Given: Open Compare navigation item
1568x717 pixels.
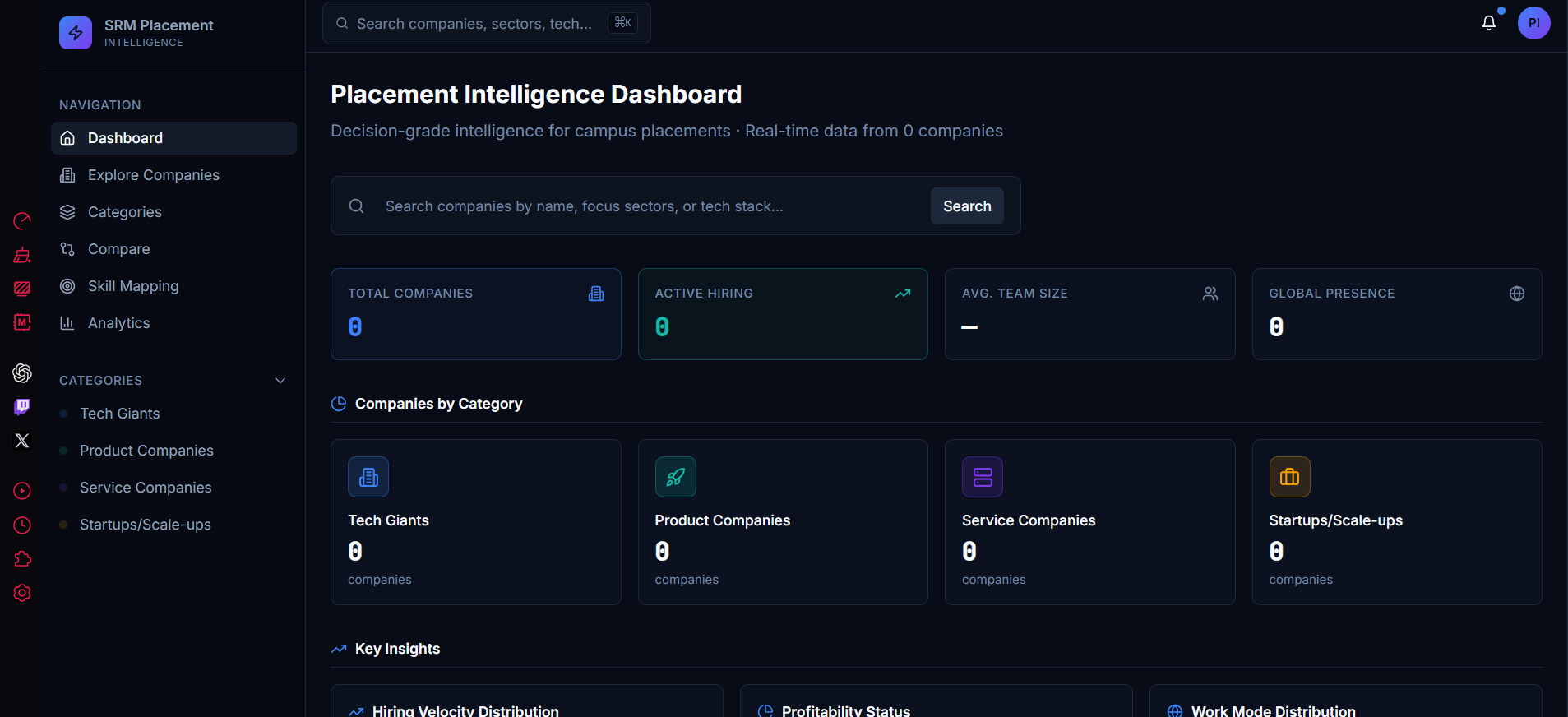Looking at the screenshot, I should pyautogui.click(x=173, y=249).
